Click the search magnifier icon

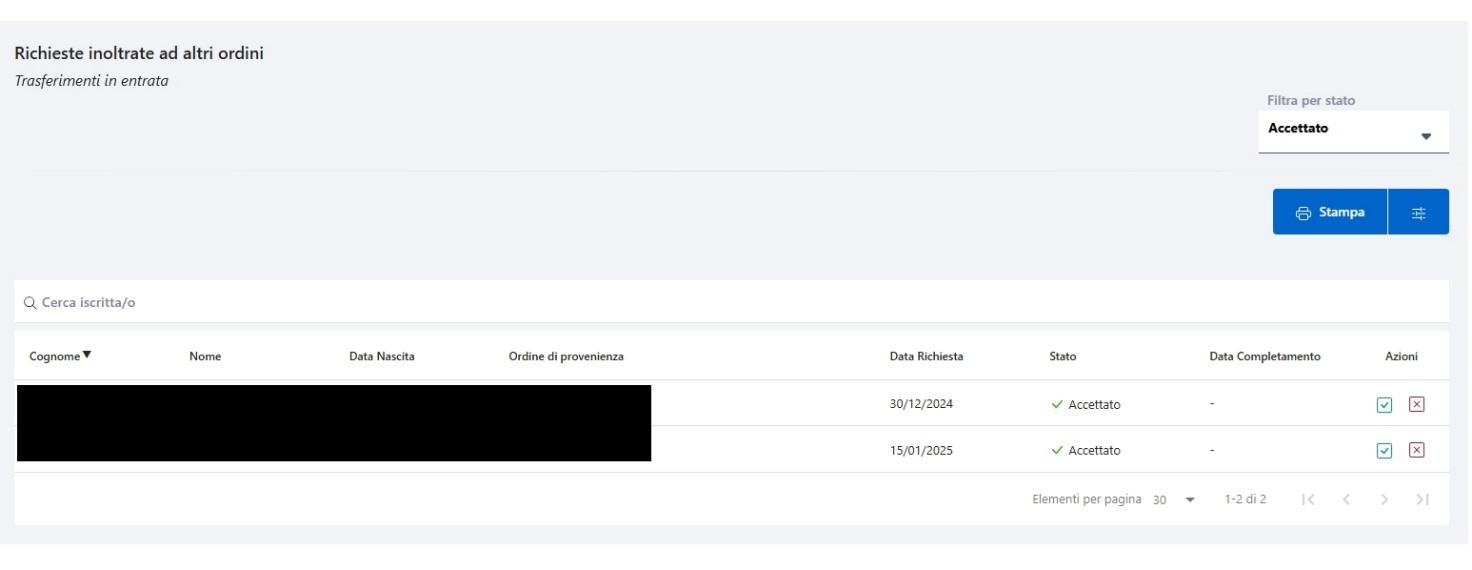29,303
